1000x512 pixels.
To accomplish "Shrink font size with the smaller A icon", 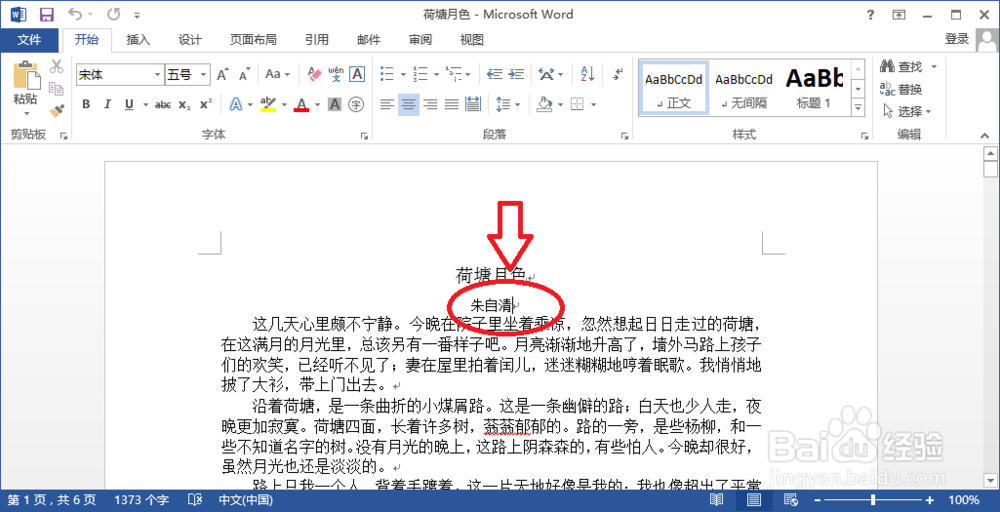I will pyautogui.click(x=245, y=75).
